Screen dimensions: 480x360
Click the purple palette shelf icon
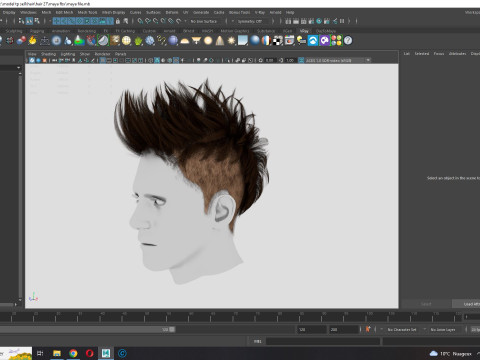[x=325, y=41]
